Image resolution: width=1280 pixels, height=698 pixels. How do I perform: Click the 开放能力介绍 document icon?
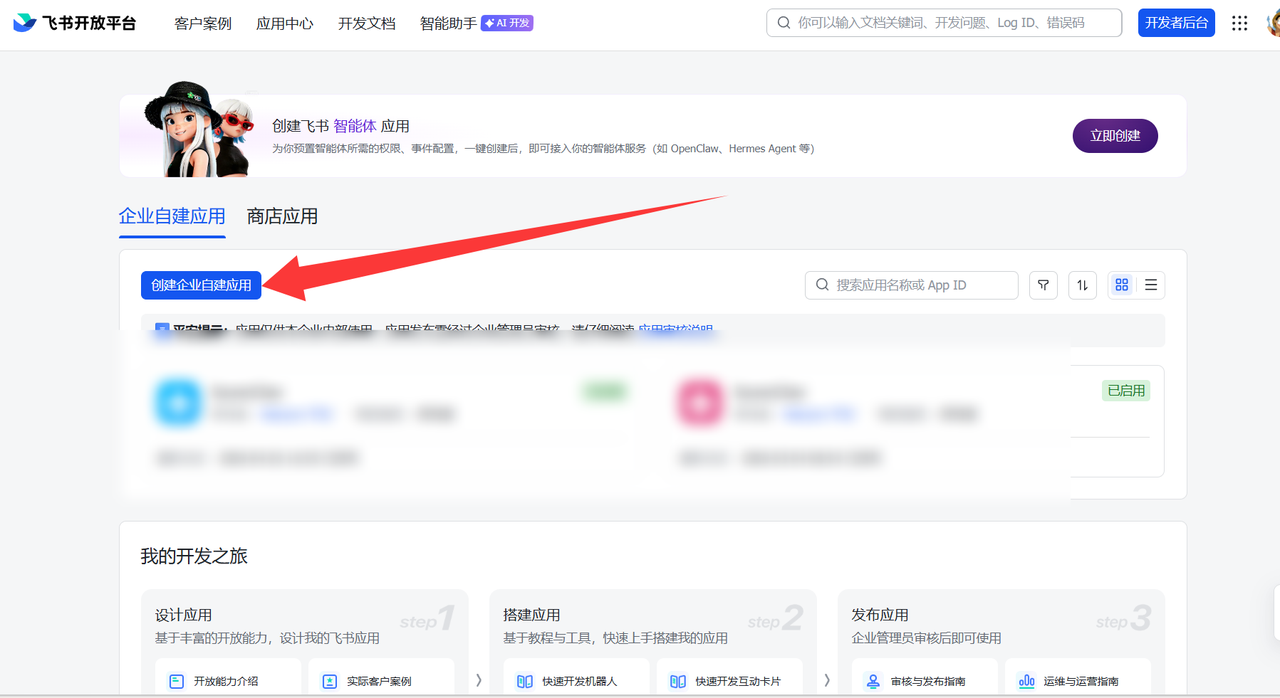tap(176, 681)
